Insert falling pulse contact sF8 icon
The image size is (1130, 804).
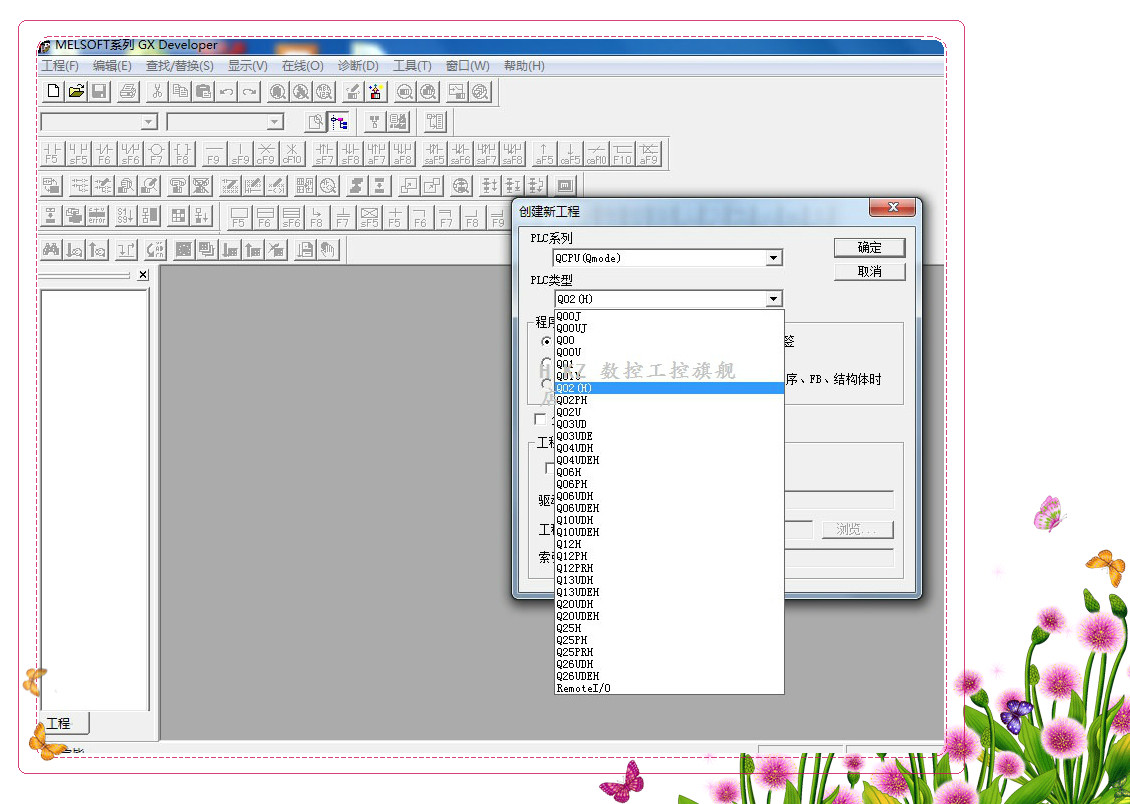(x=351, y=153)
